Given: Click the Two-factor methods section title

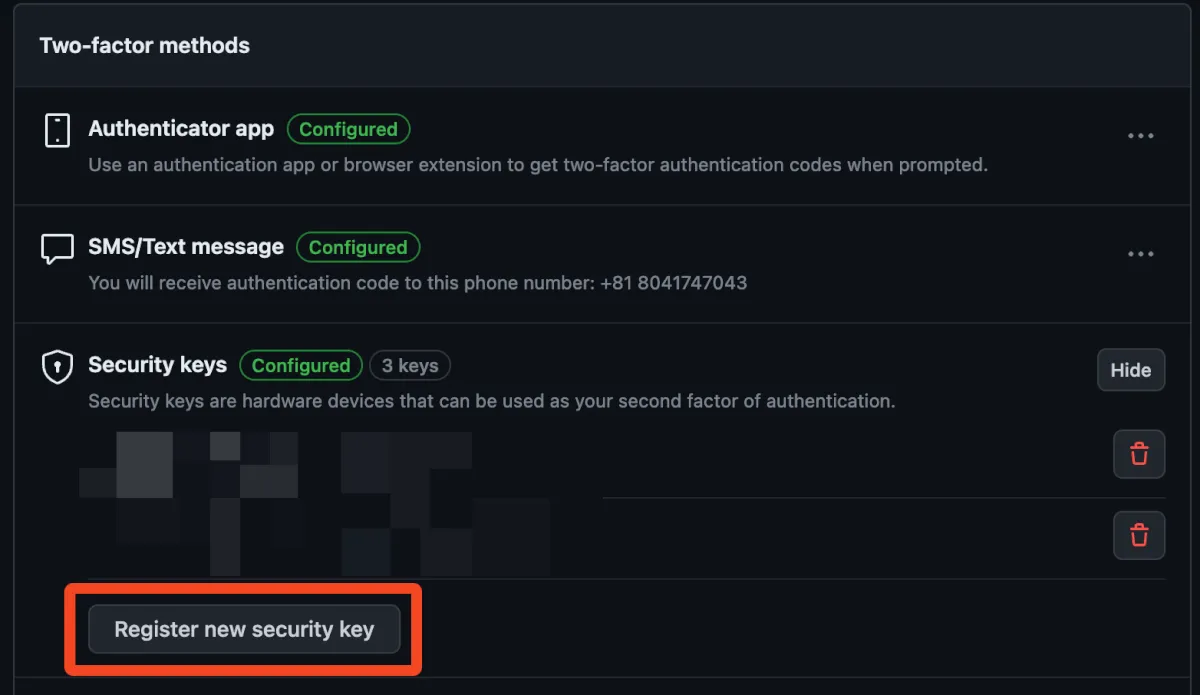Looking at the screenshot, I should [145, 46].
